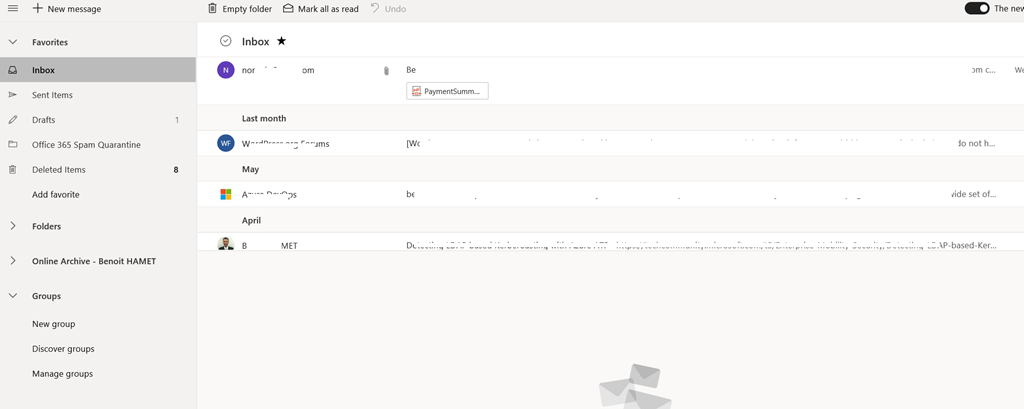The image size is (1024, 409).
Task: Open the April email about LDAP-based Kerberoasting
Action: pyautogui.click(x=611, y=244)
